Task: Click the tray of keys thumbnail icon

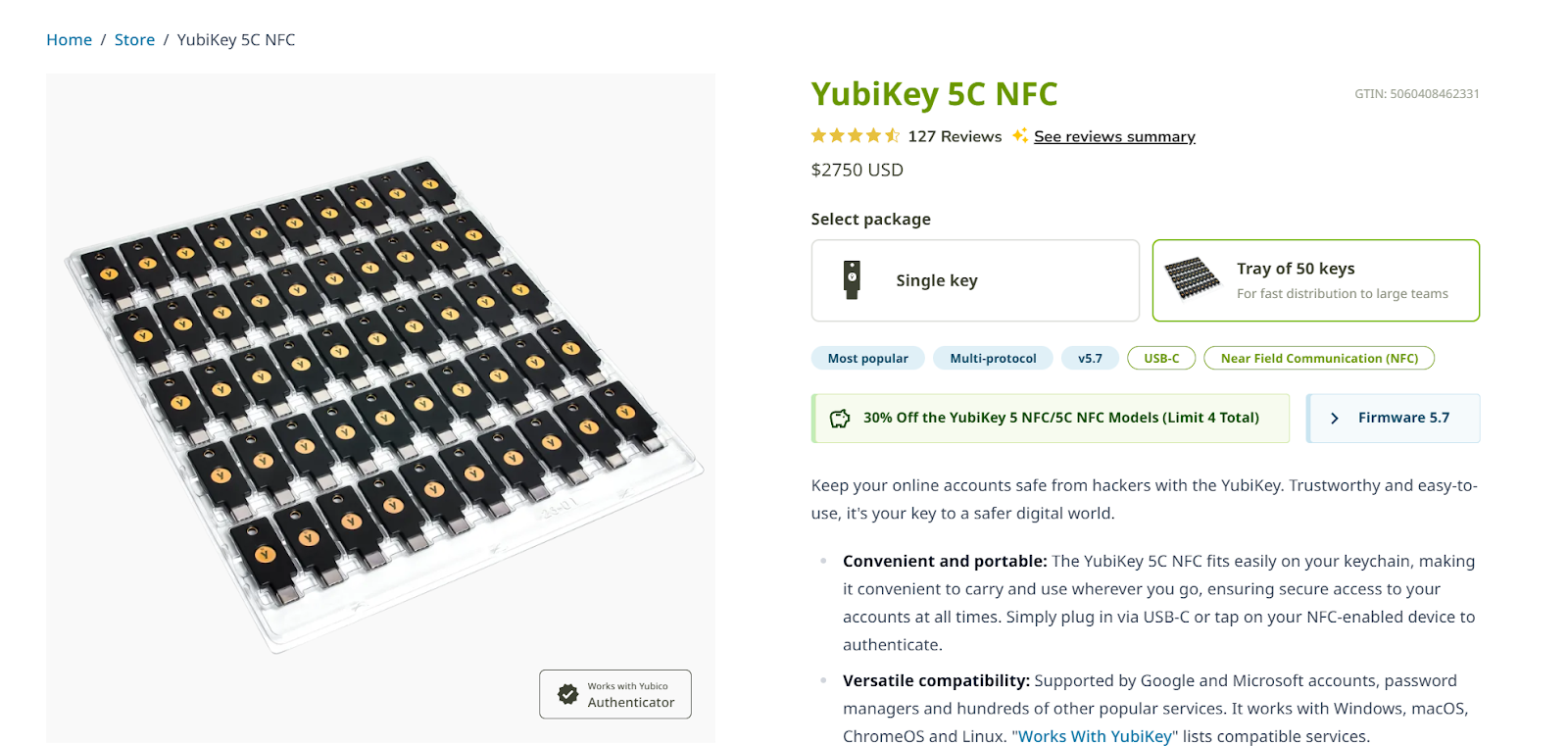Action: point(1192,278)
